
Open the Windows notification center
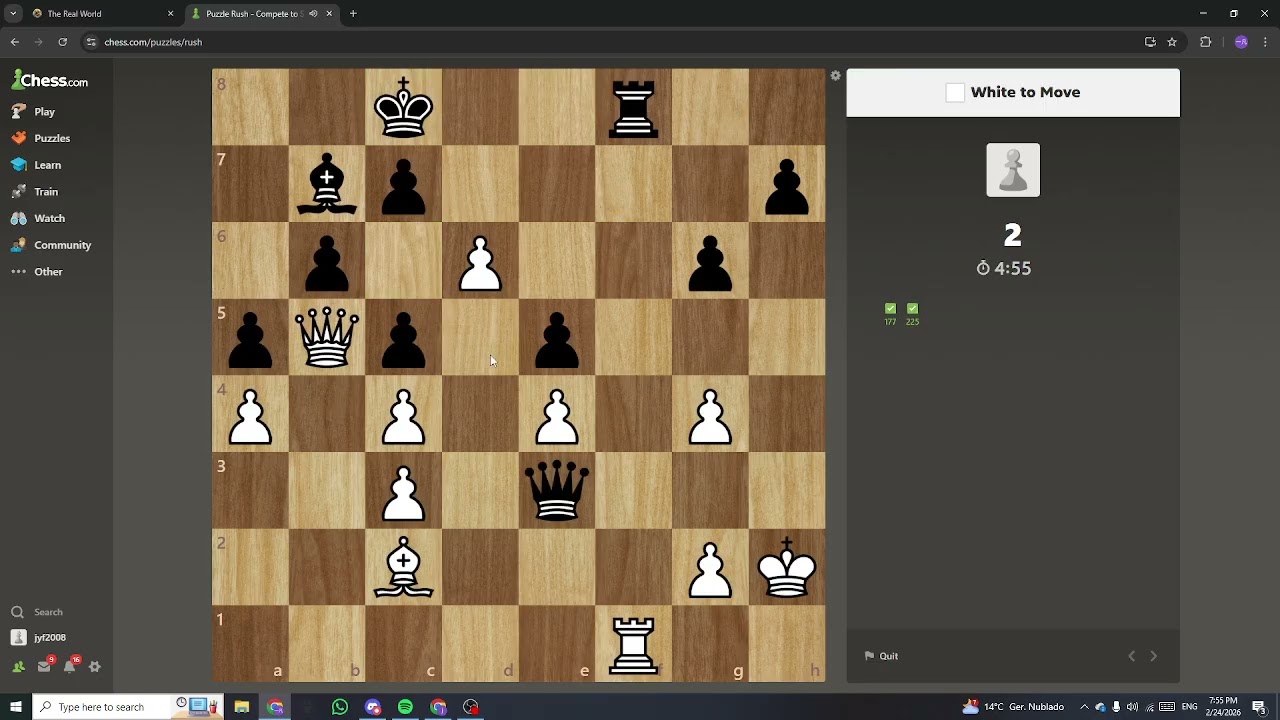(x=1262, y=707)
